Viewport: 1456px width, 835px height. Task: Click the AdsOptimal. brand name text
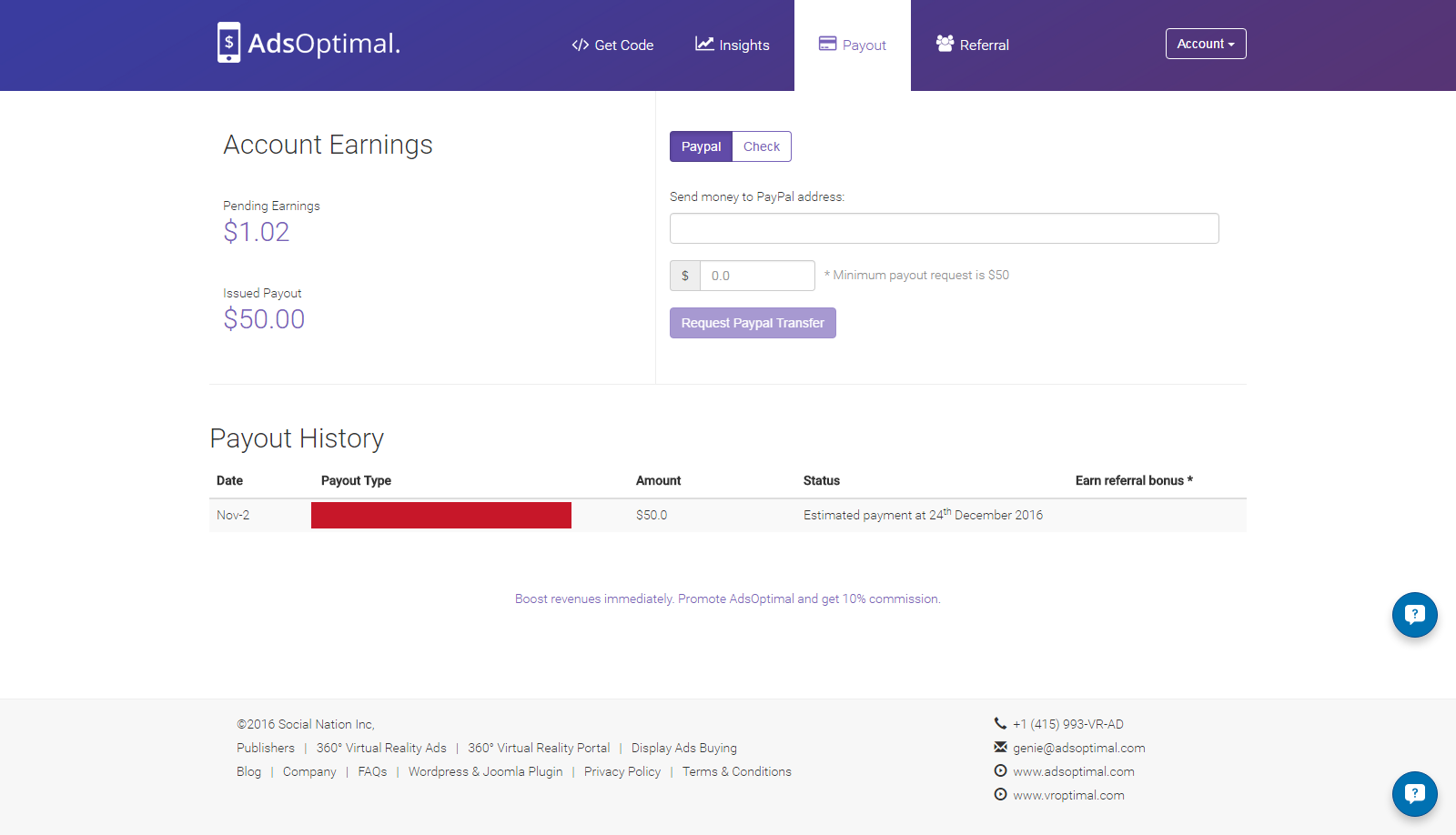click(x=324, y=44)
